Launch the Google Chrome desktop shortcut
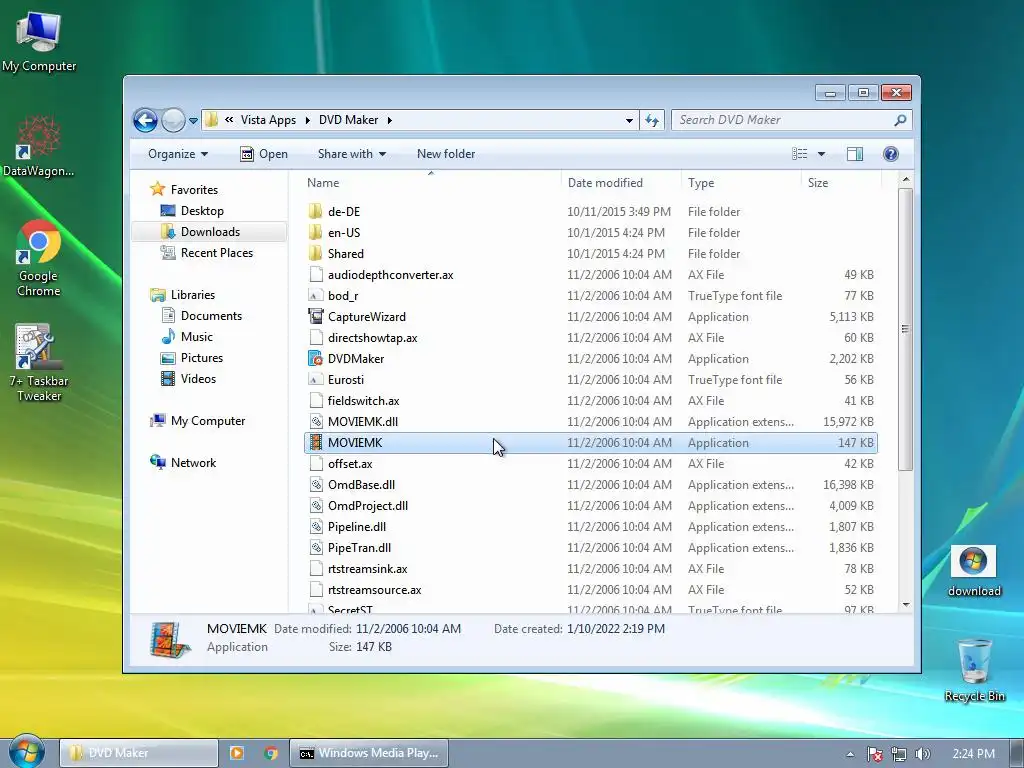This screenshot has height=768, width=1024. 39,259
